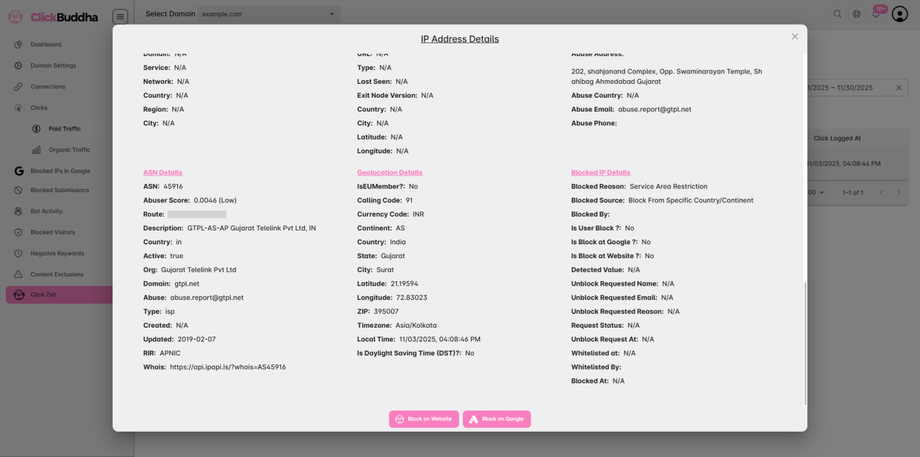Click the ClickBuddha logo
This screenshot has height=457, width=920.
click(x=53, y=17)
